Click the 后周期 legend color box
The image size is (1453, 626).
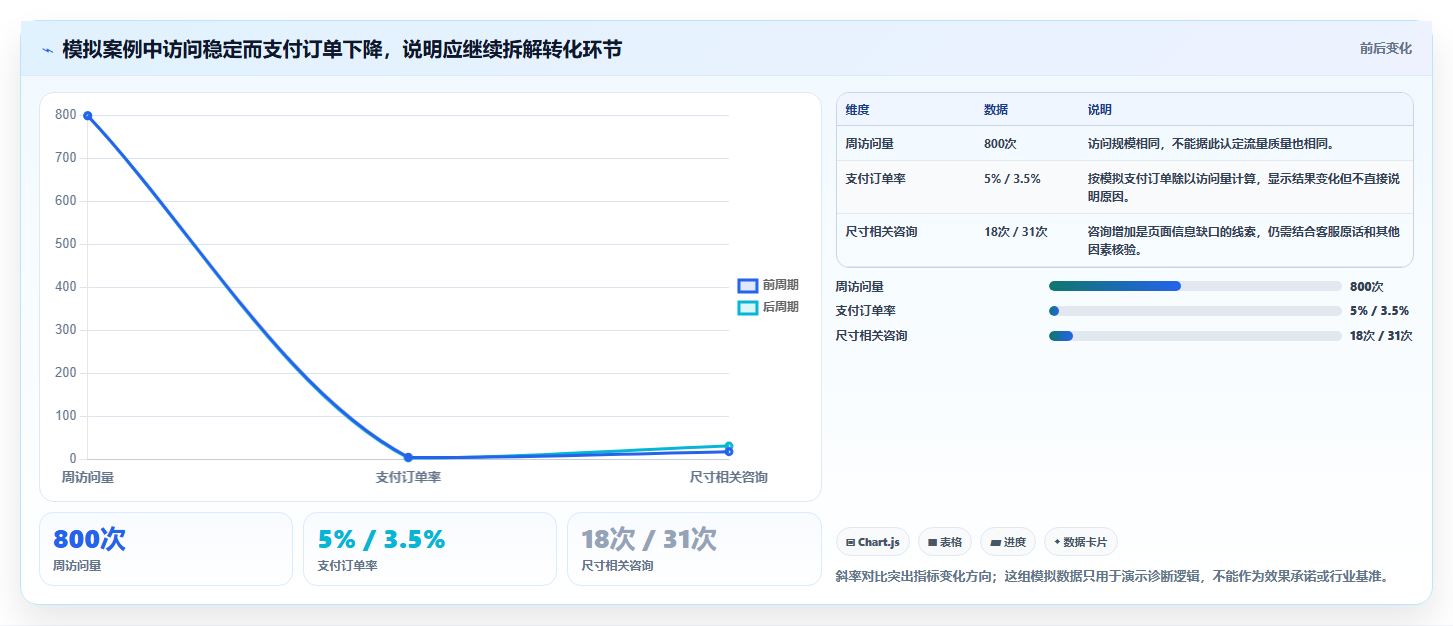(x=748, y=308)
